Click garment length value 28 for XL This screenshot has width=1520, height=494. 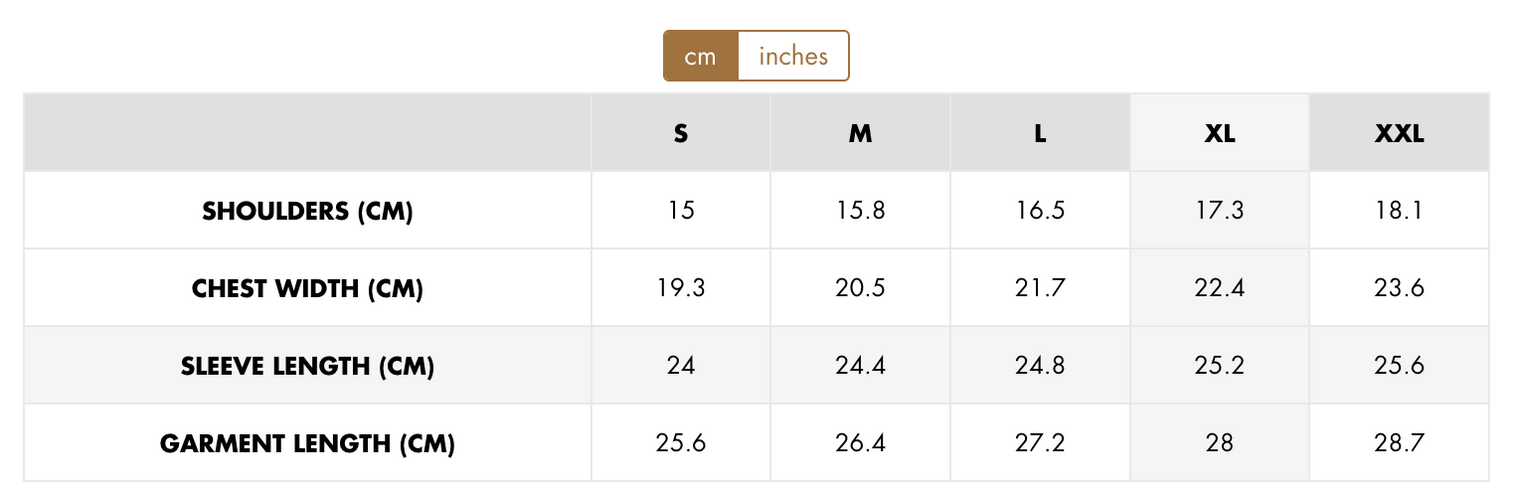[x=1219, y=442]
